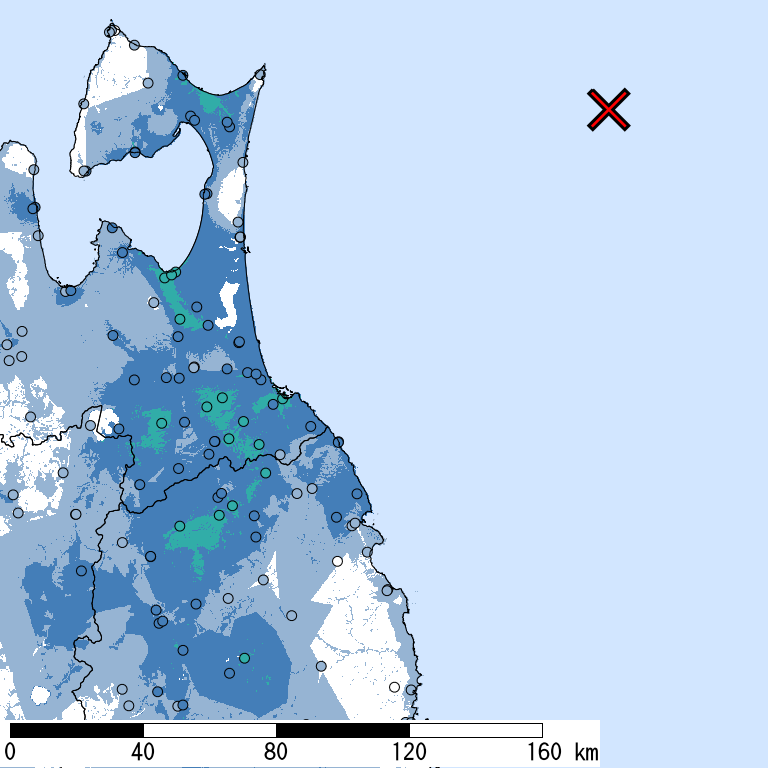Image resolution: width=768 pixels, height=768 pixels.
Task: Select the station circle at the northwestern peninsula tip
Action: [x=111, y=31]
